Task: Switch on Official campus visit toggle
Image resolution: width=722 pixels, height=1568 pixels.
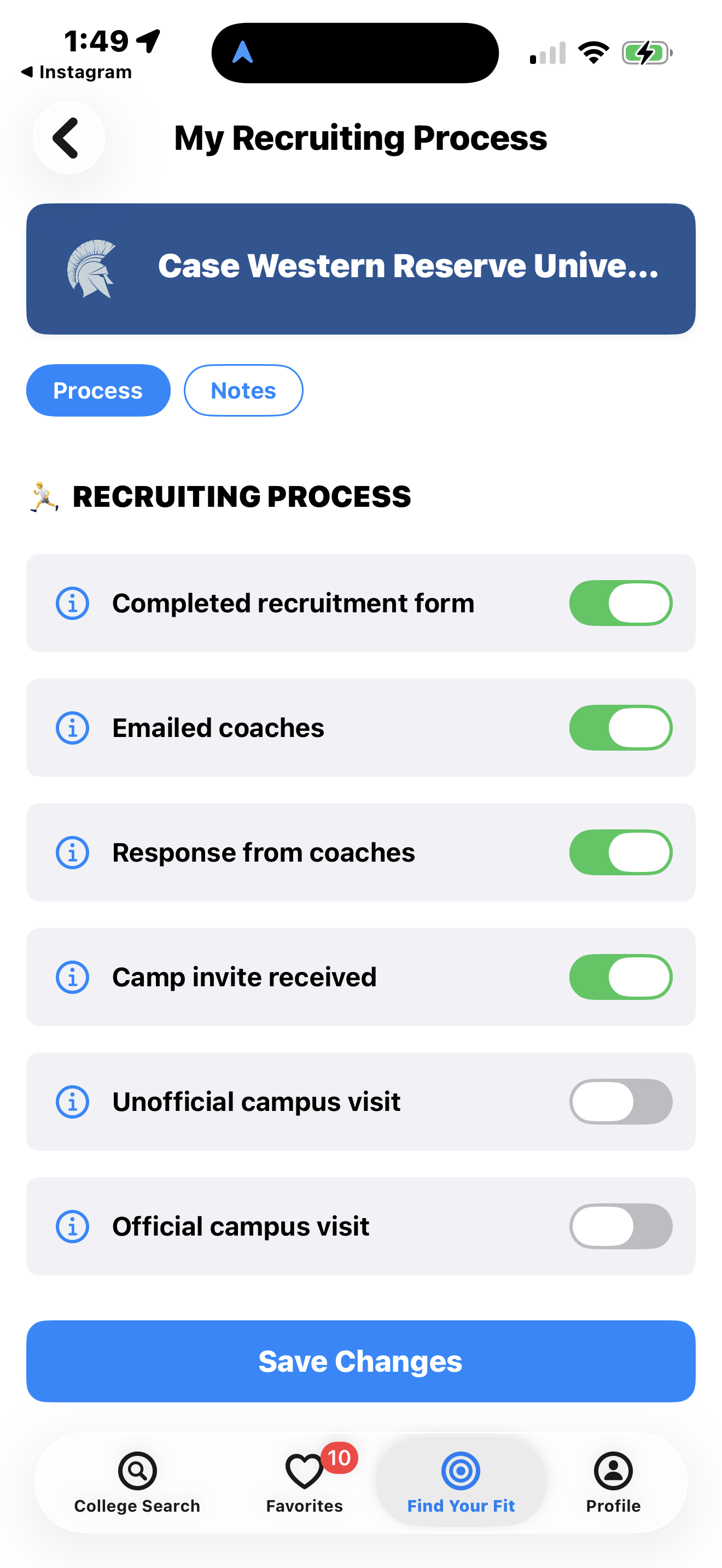Action: tap(620, 1226)
